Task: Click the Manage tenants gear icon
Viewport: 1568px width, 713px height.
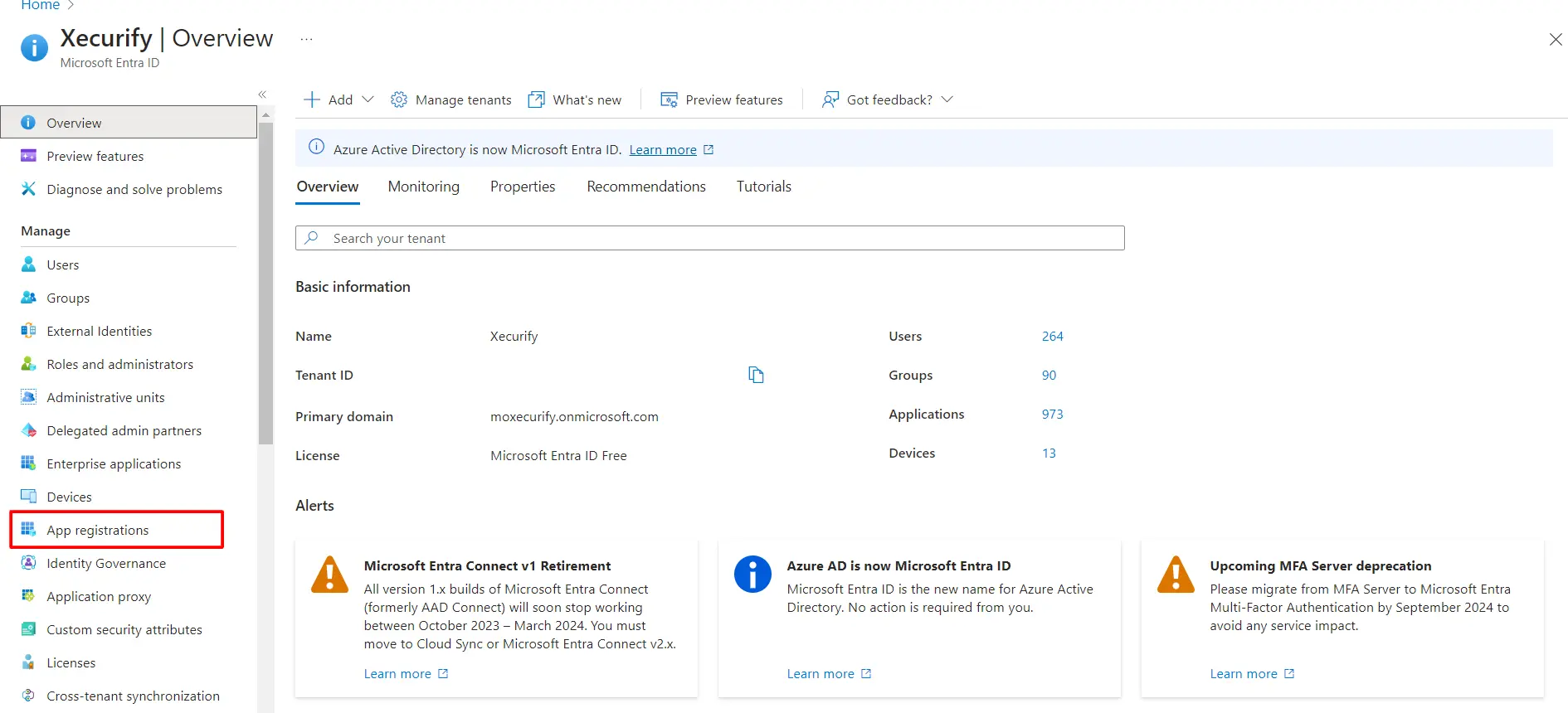Action: coord(399,99)
